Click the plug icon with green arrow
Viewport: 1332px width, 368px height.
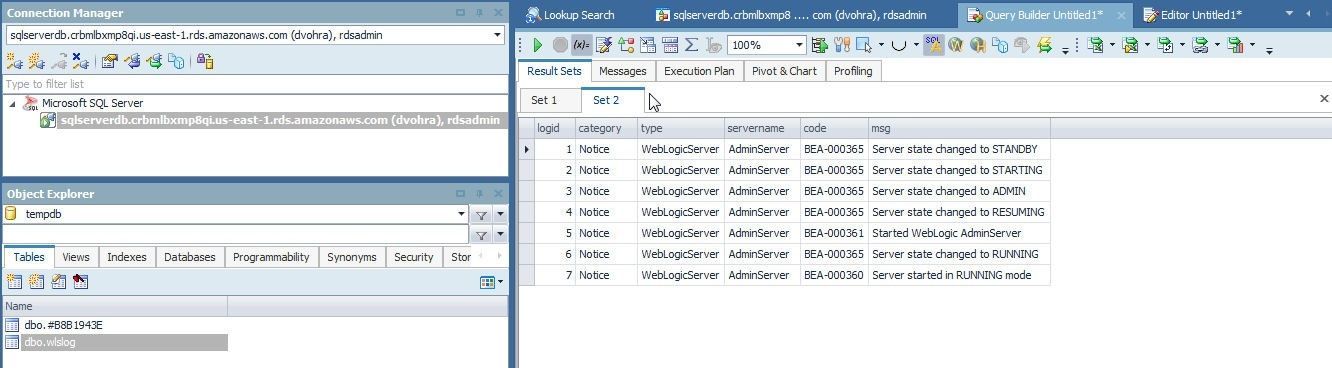pos(154,61)
